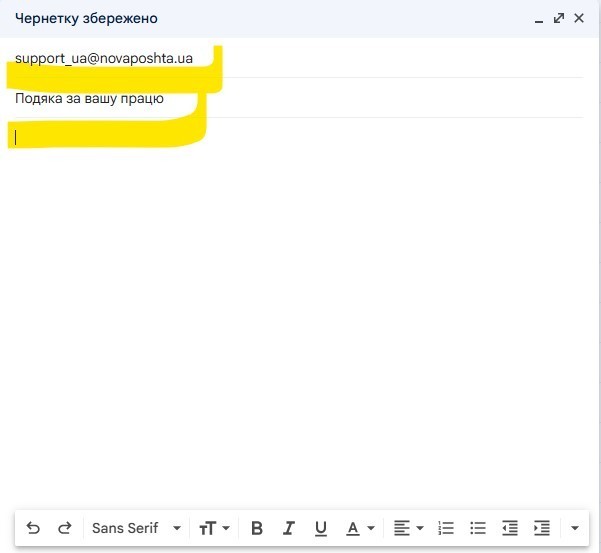Viewport: 601px width, 553px height.
Task: Redo the last edit
Action: coord(64,528)
